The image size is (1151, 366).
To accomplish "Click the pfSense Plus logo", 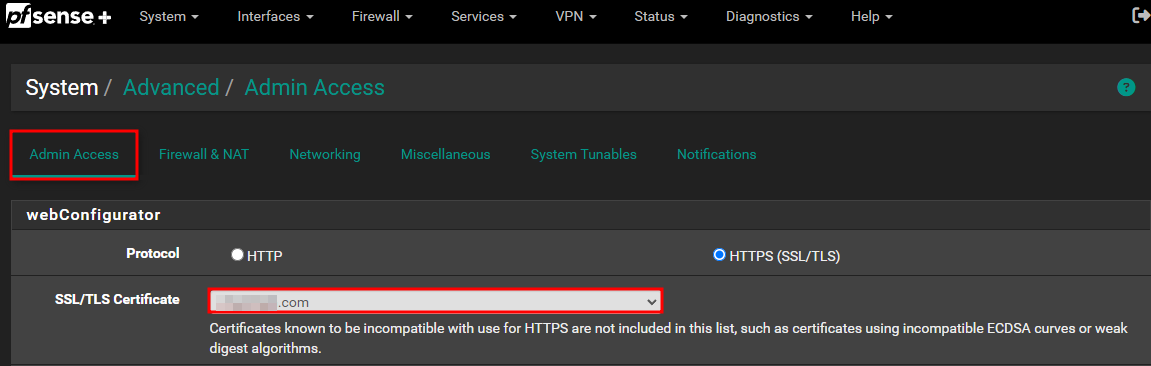I will (59, 16).
